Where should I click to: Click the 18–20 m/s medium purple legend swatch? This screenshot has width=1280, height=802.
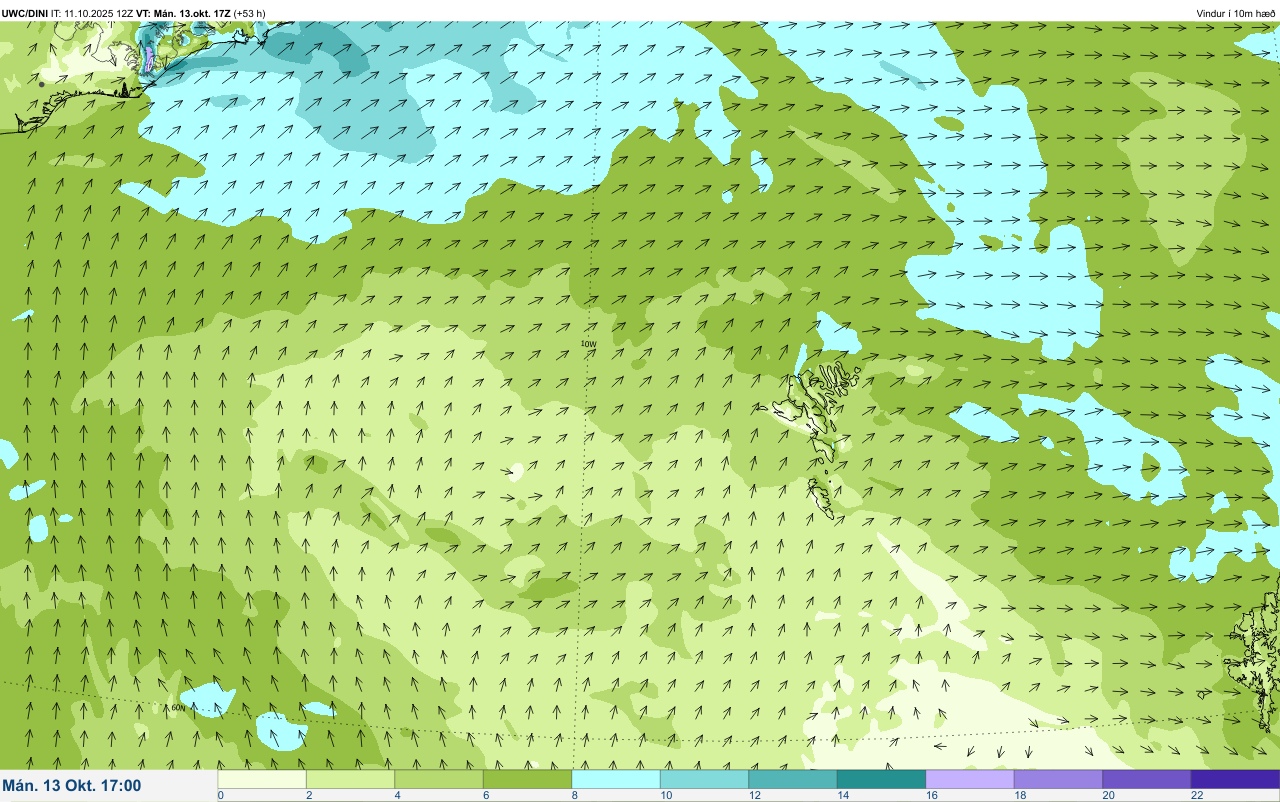pyautogui.click(x=1058, y=779)
